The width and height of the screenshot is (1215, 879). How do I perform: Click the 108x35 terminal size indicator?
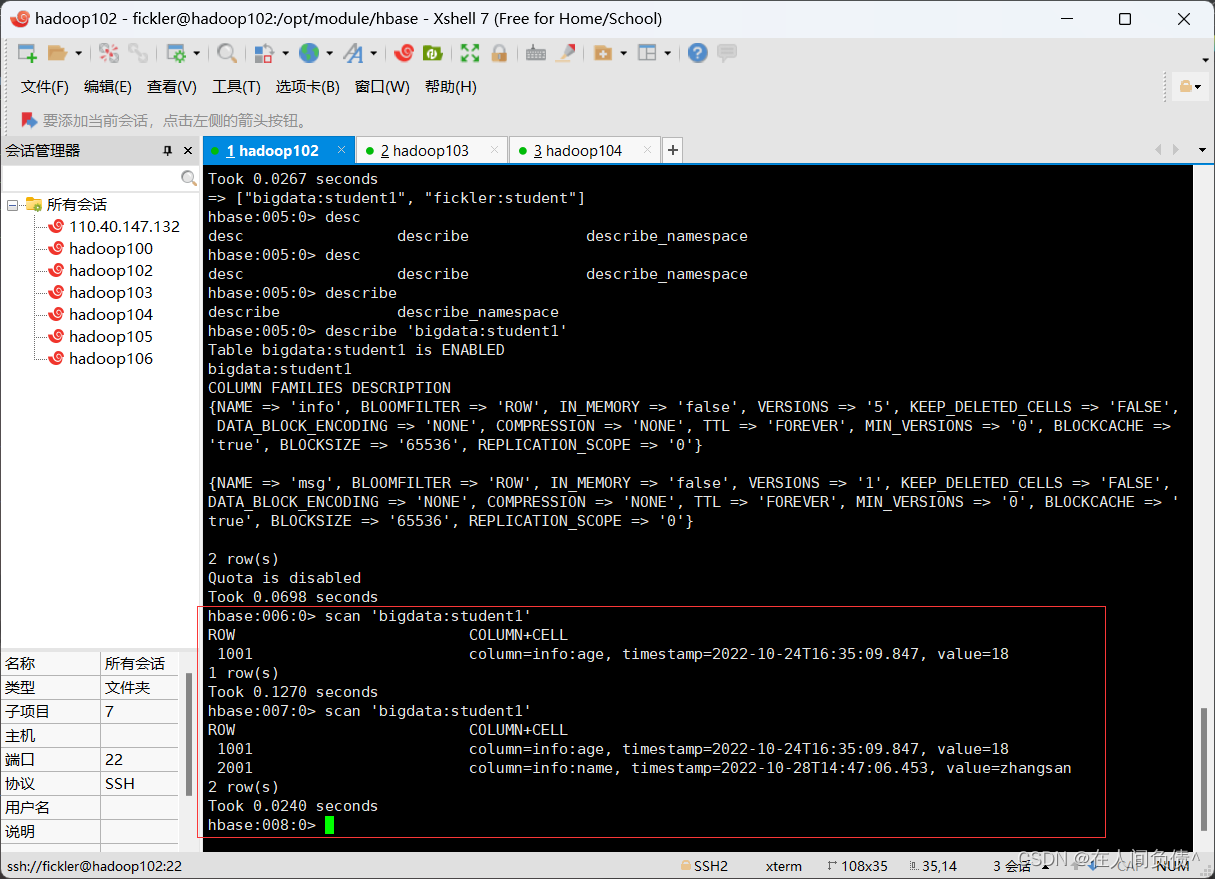tap(857, 866)
